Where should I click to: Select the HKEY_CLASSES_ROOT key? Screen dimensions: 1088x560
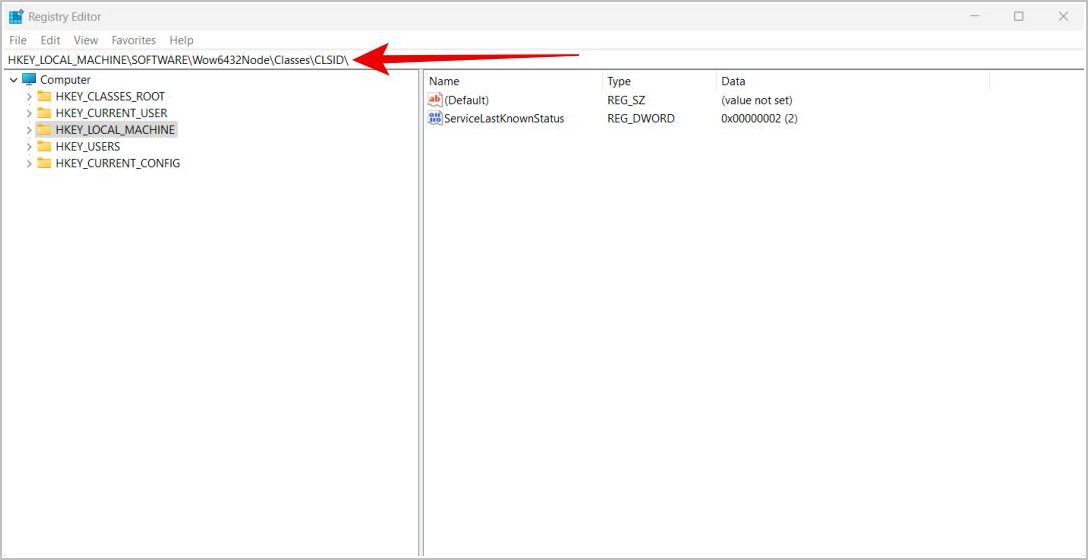110,96
